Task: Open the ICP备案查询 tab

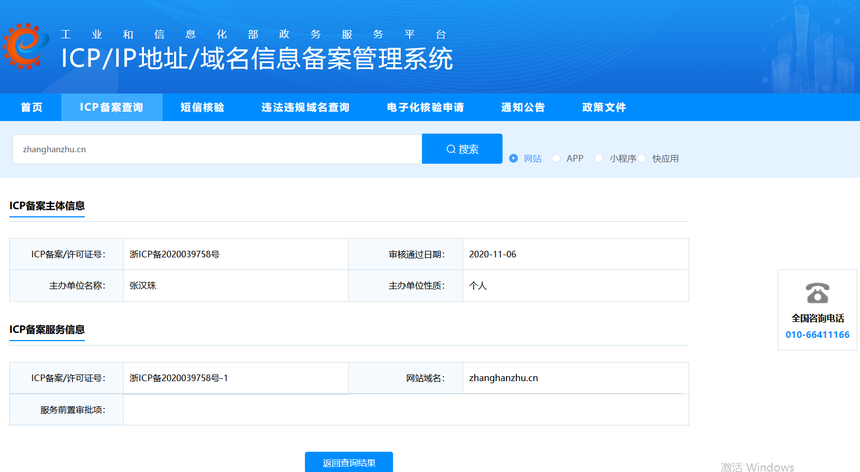Action: [112, 107]
